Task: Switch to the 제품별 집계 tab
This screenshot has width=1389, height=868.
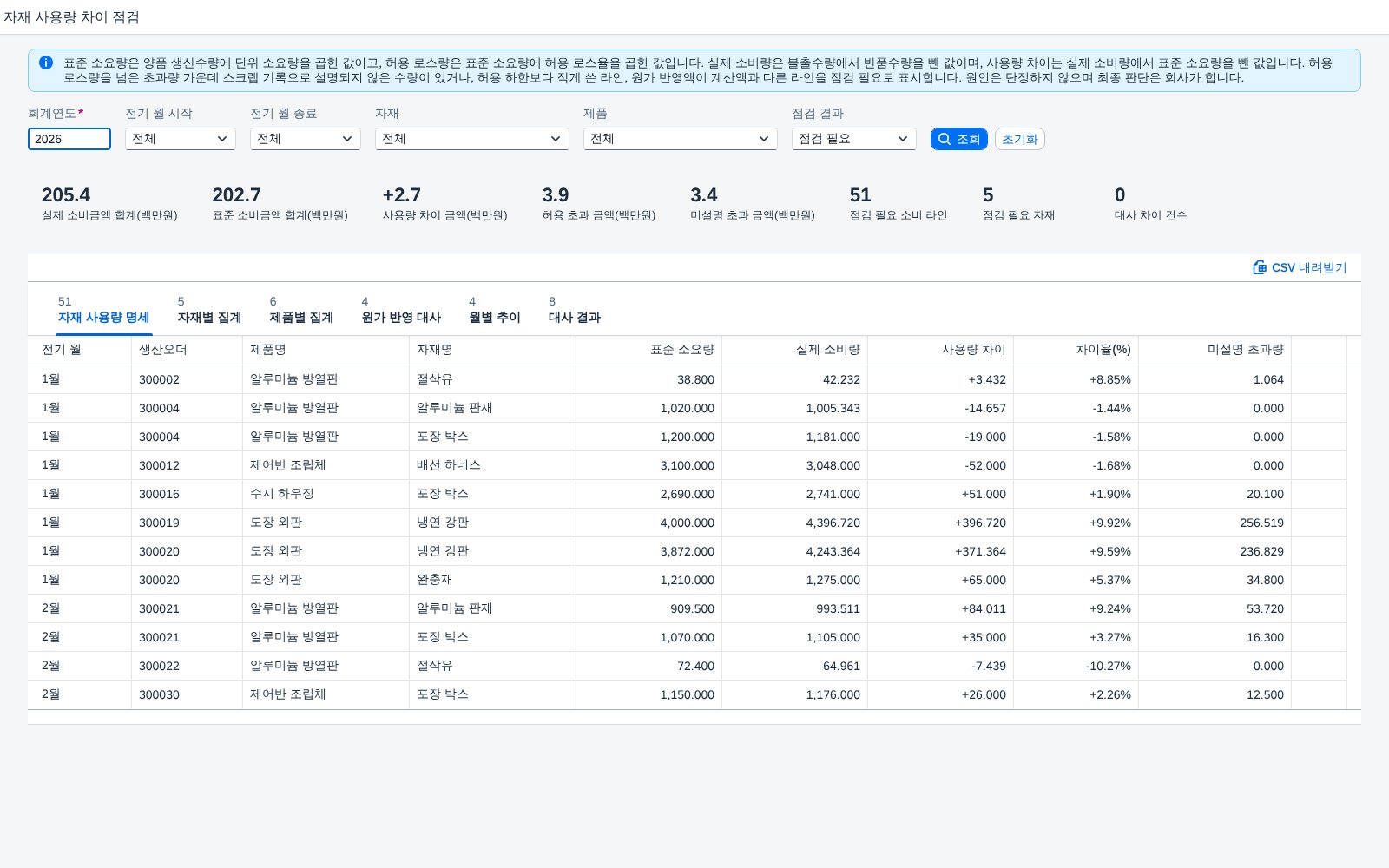Action: click(x=301, y=311)
